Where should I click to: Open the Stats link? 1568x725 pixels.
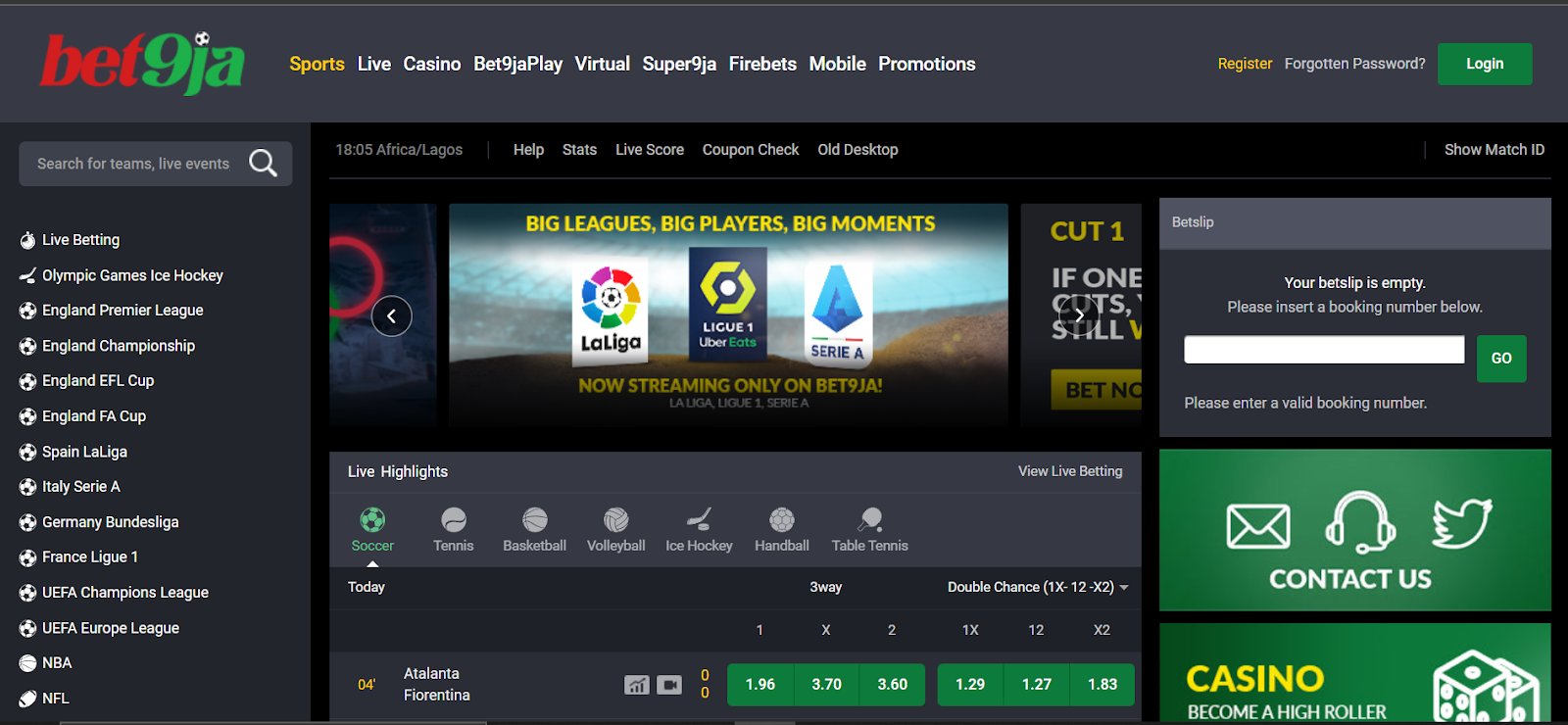(x=579, y=150)
